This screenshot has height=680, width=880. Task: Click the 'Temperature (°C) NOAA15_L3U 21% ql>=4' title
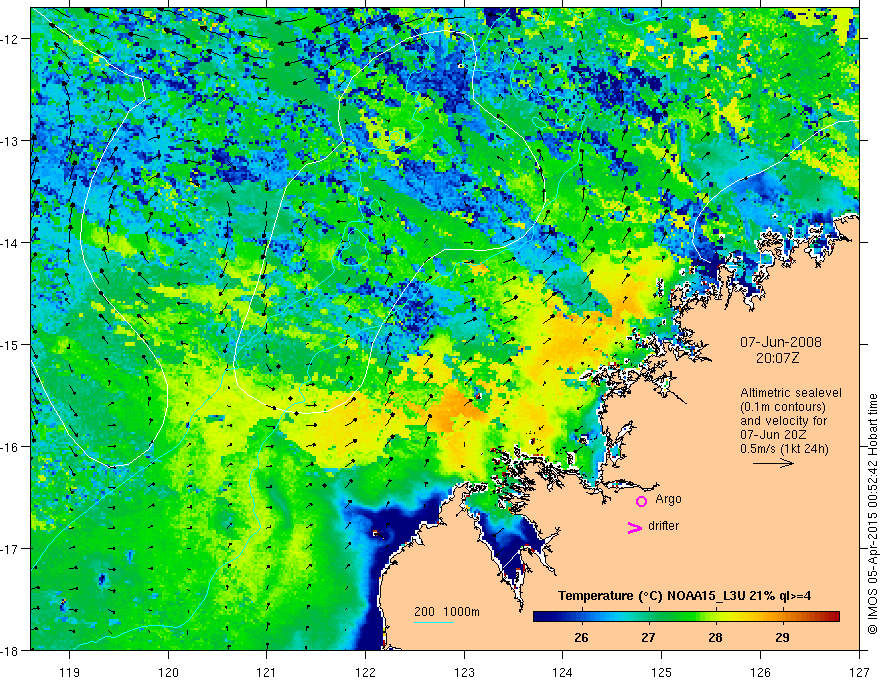pos(684,596)
